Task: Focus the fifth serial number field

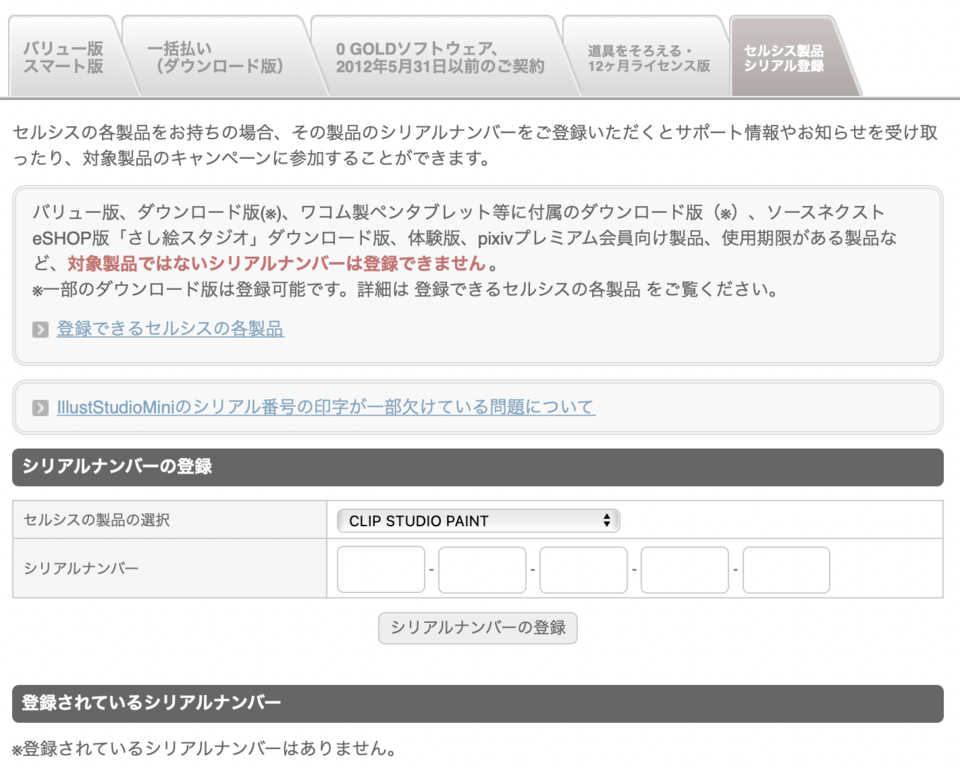Action: 786,569
